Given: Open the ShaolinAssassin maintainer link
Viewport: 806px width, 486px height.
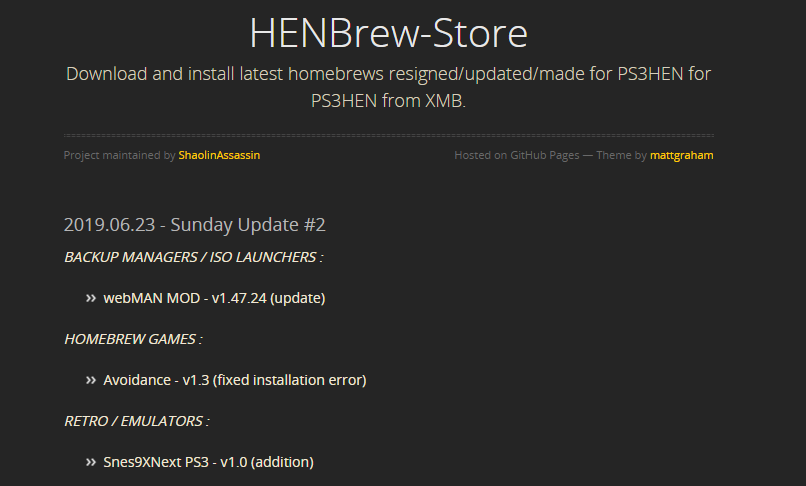Looking at the screenshot, I should coord(219,155).
